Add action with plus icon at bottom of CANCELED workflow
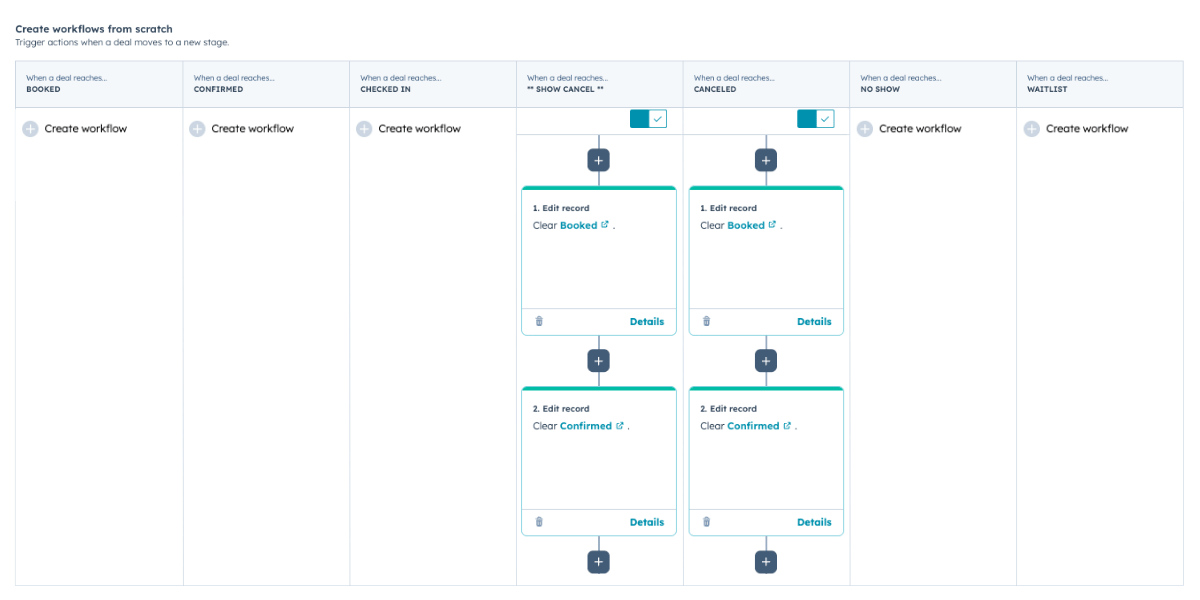The image size is (1200, 600). point(765,561)
